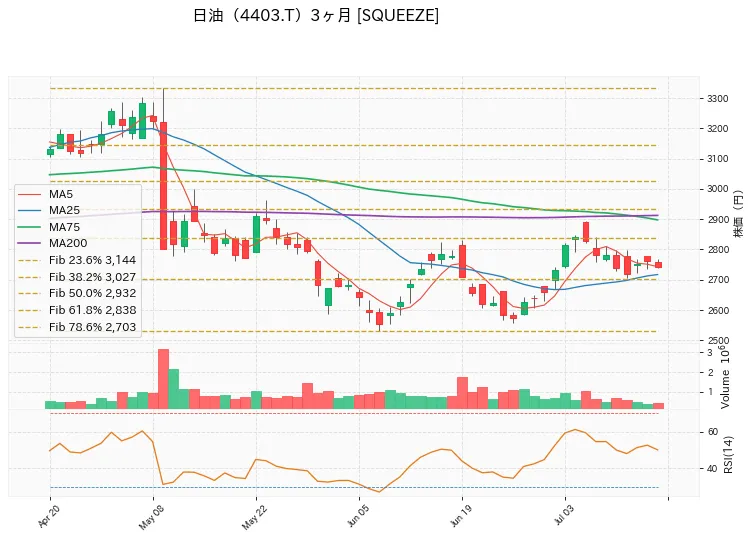Click the Apr 20 date axis label
The image size is (752, 540).
47,517
